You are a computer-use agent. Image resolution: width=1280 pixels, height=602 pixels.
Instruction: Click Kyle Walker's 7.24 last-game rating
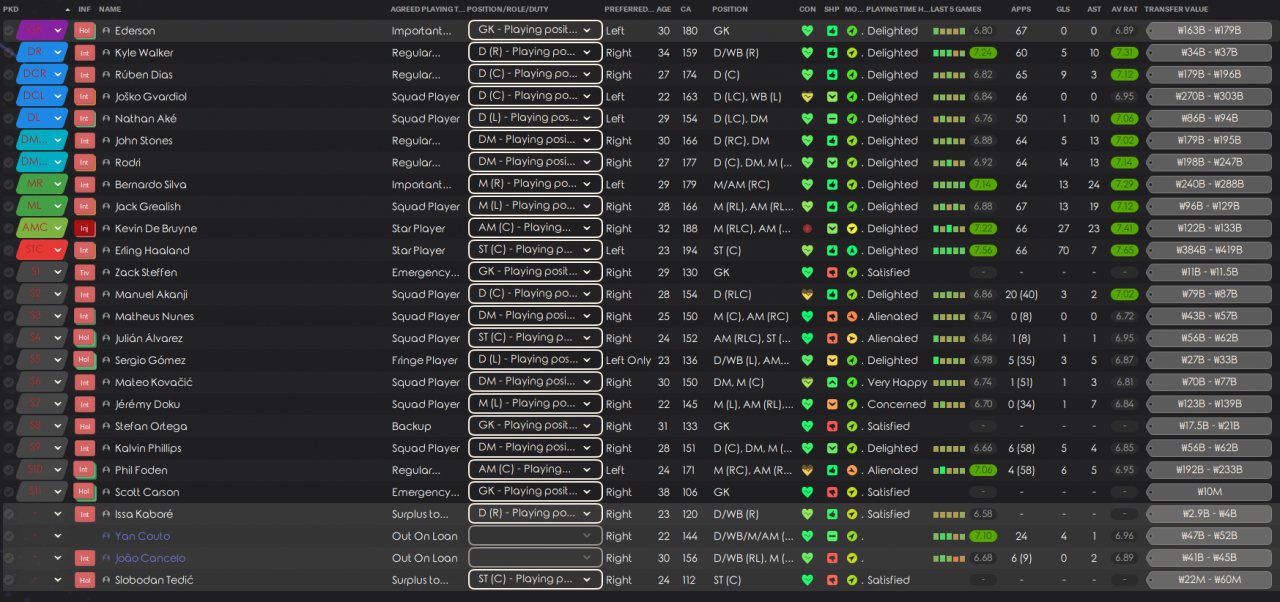pyautogui.click(x=983, y=53)
